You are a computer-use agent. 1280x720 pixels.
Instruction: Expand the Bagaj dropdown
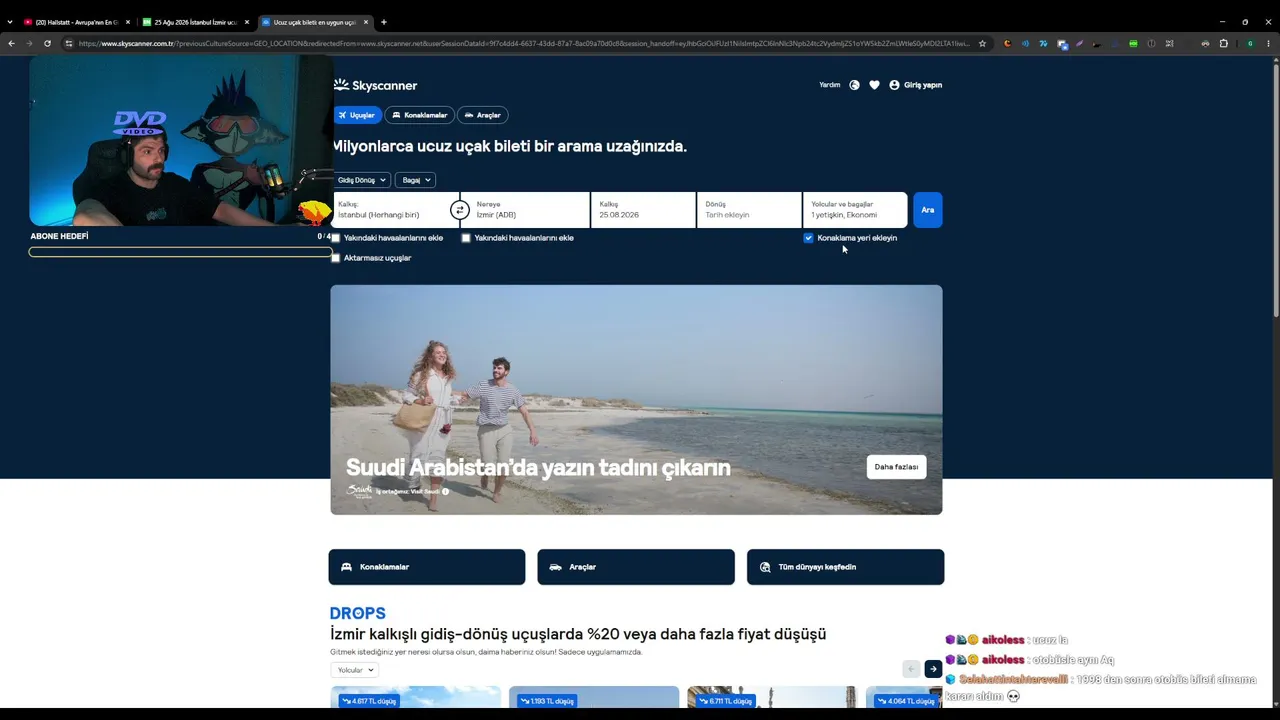[415, 180]
